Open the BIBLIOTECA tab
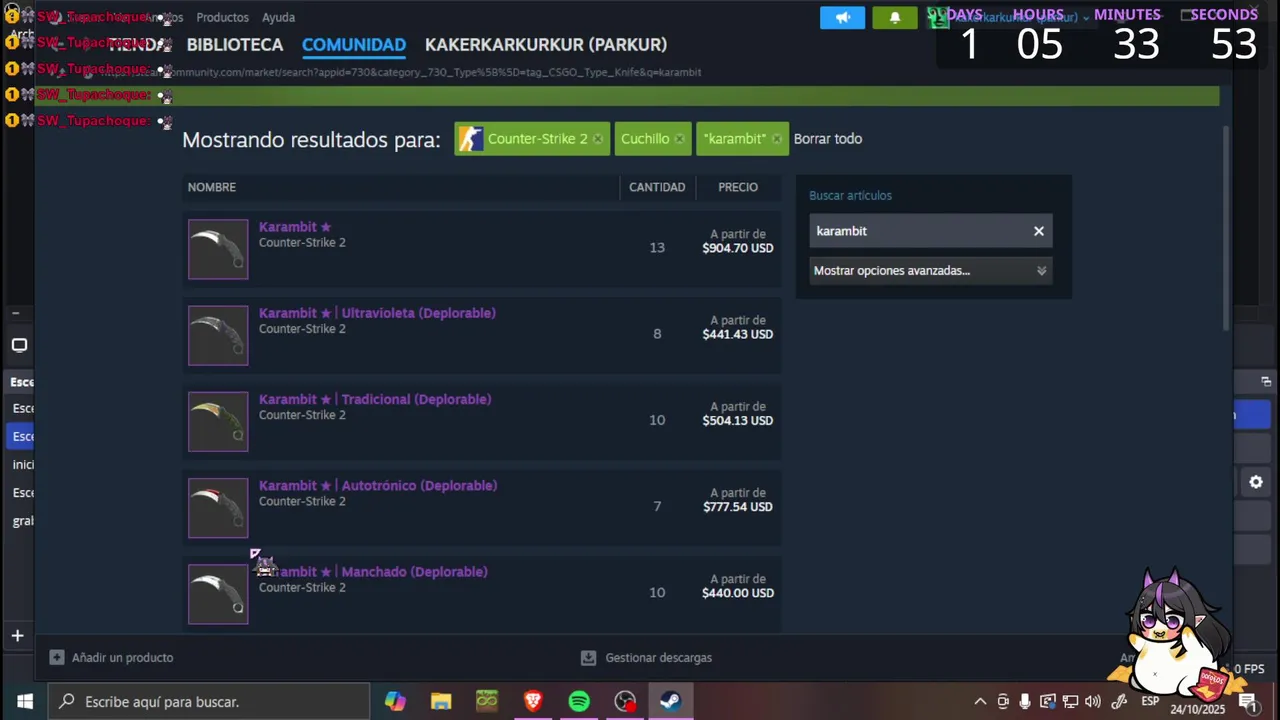This screenshot has width=1280, height=720. [235, 45]
